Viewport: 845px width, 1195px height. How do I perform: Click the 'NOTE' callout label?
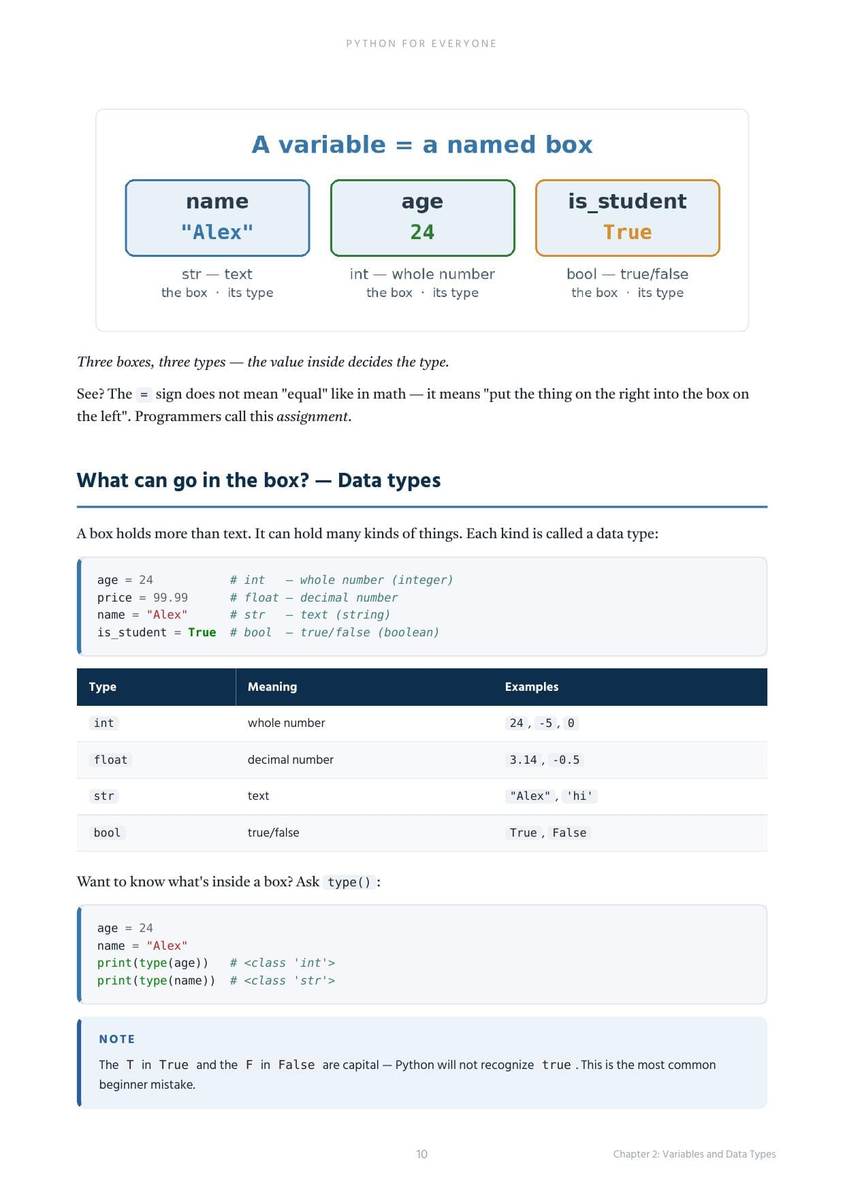[117, 1040]
